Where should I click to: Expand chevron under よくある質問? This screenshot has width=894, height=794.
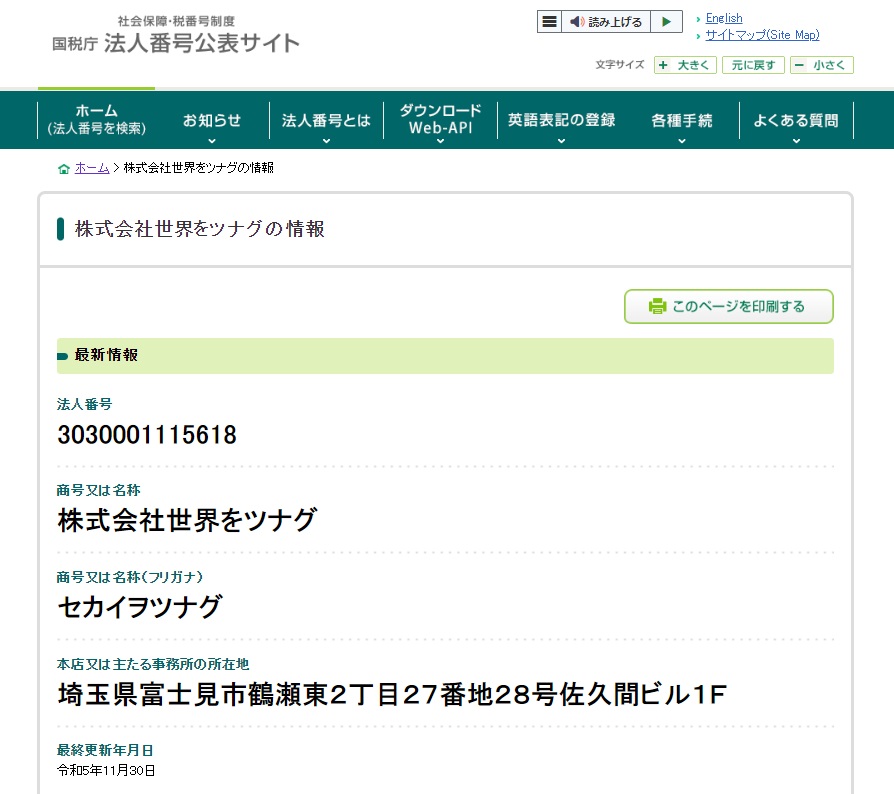(796, 141)
